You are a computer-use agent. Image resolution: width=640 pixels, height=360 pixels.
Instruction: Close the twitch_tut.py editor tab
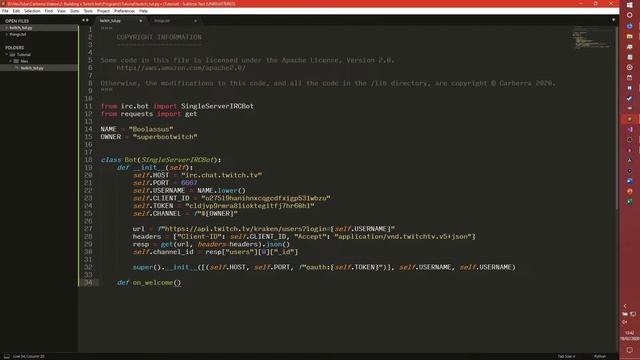tap(141, 21)
